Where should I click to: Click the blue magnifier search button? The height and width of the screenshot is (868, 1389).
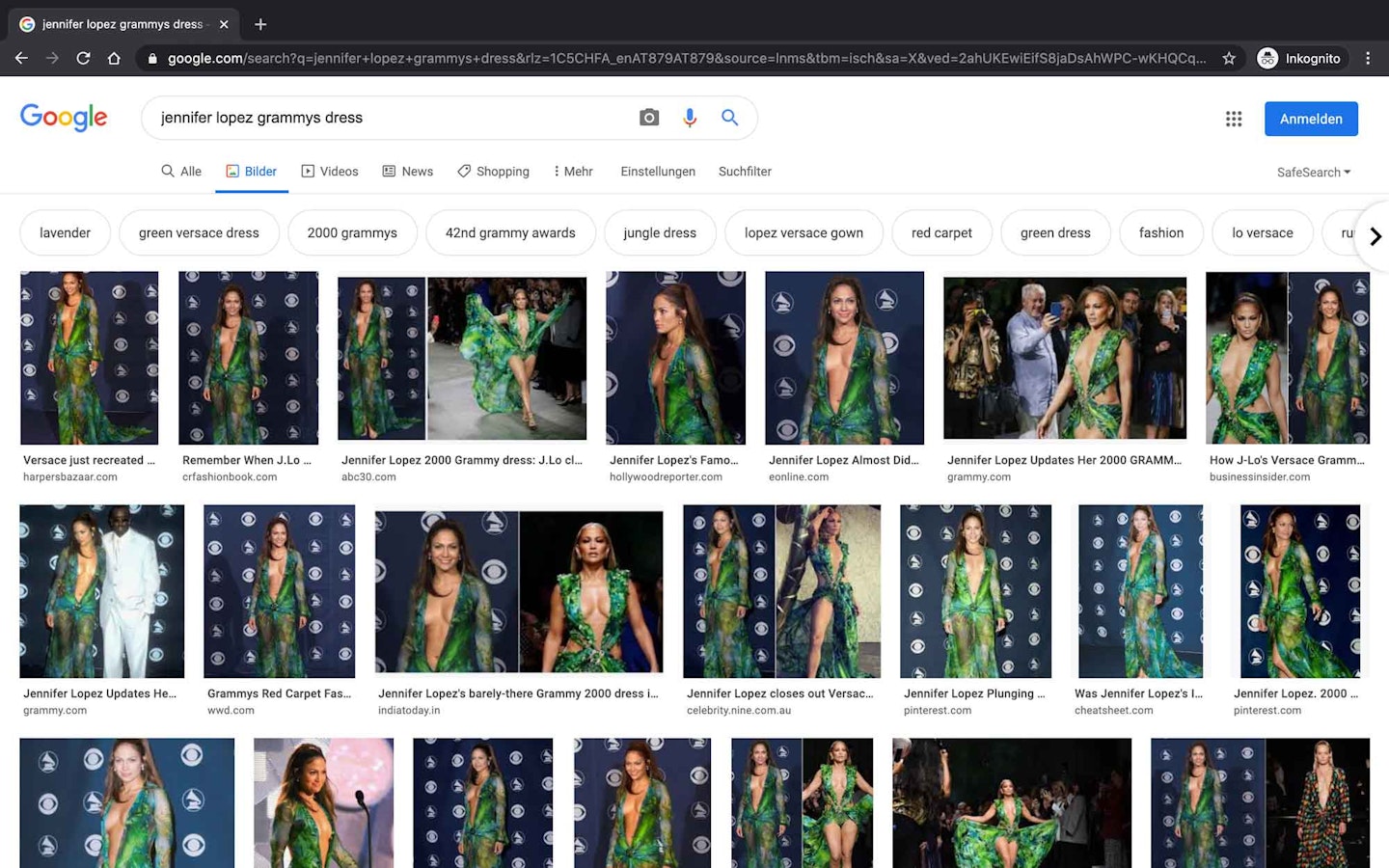click(x=730, y=118)
